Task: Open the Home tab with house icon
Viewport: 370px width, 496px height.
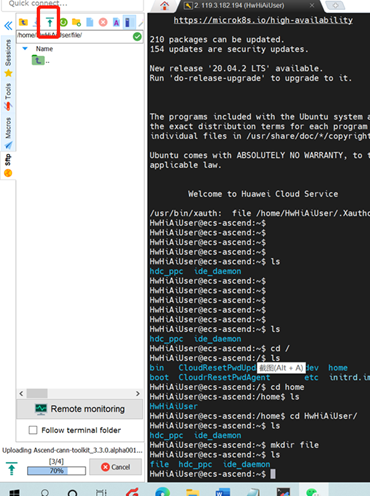Action: (x=164, y=5)
